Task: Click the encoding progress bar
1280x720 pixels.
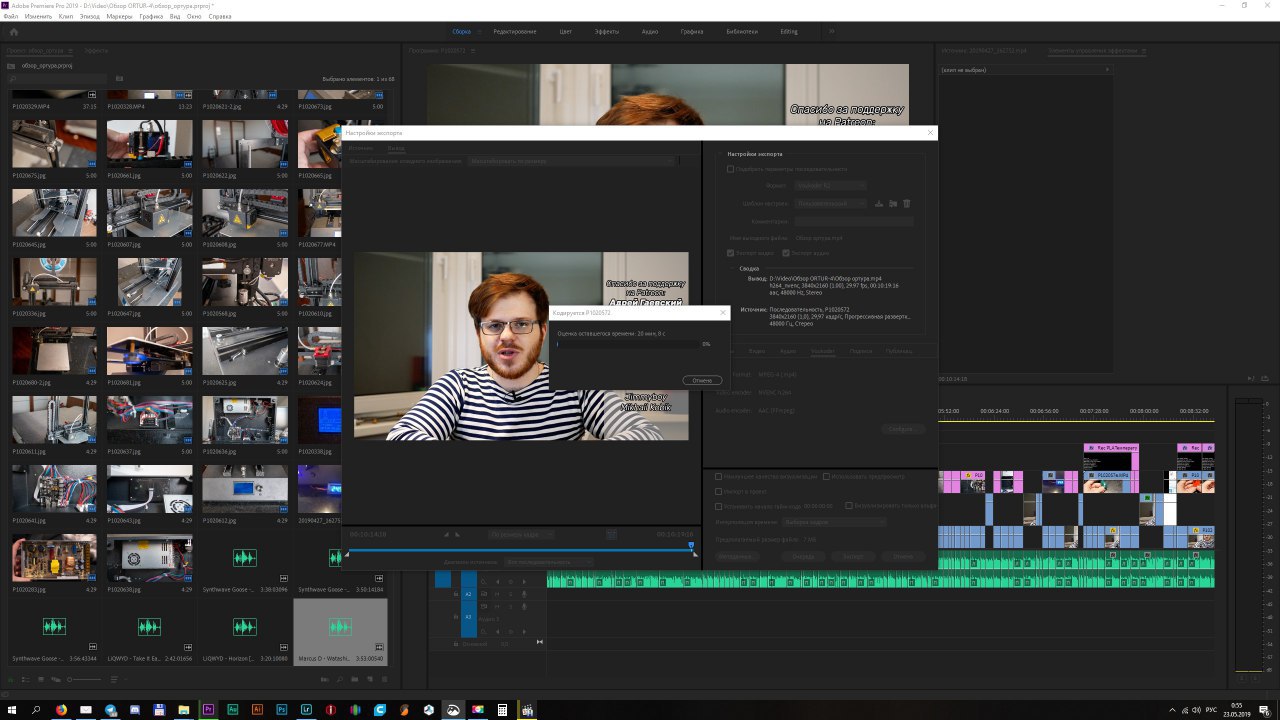Action: [627, 343]
